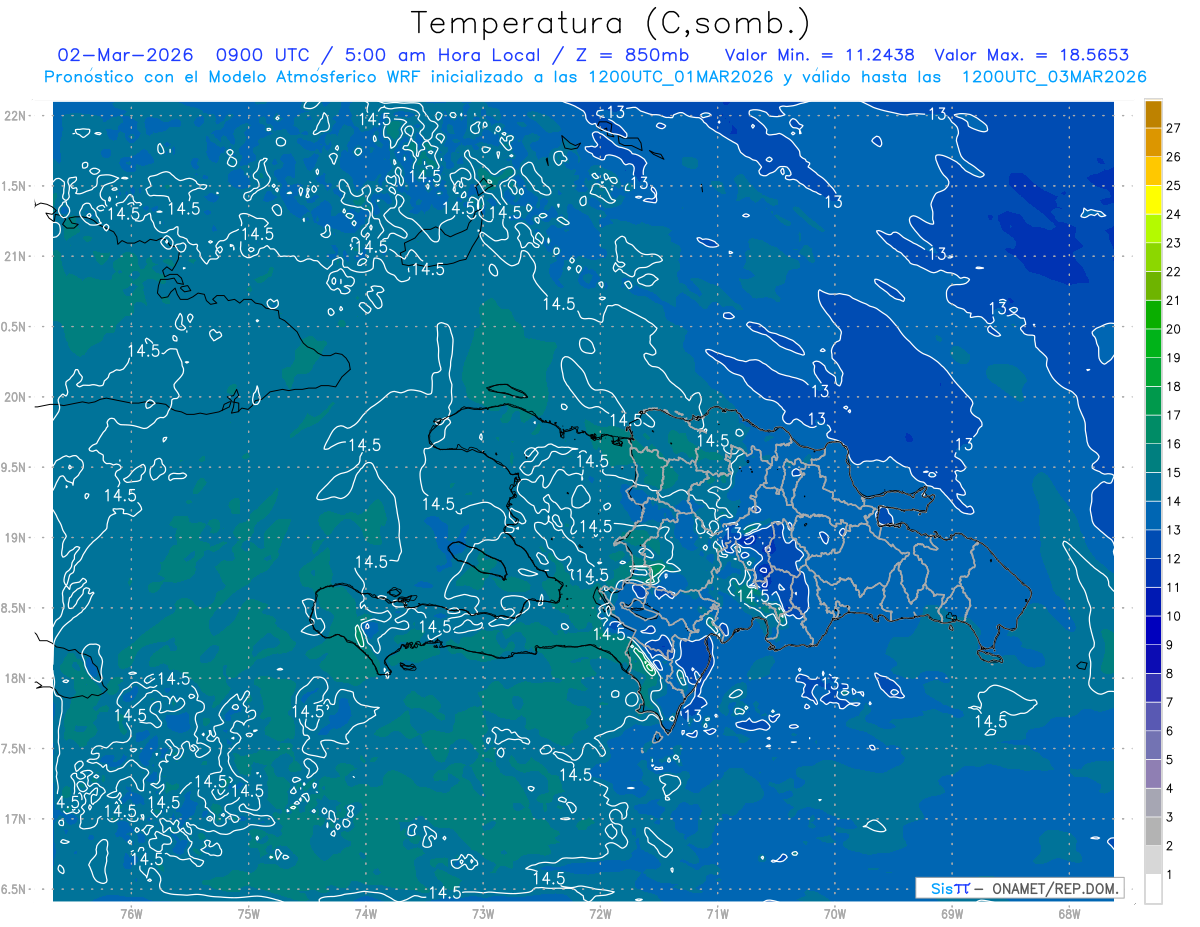Click the "18" label on the color scale
This screenshot has width=1200, height=927.
tap(1173, 387)
